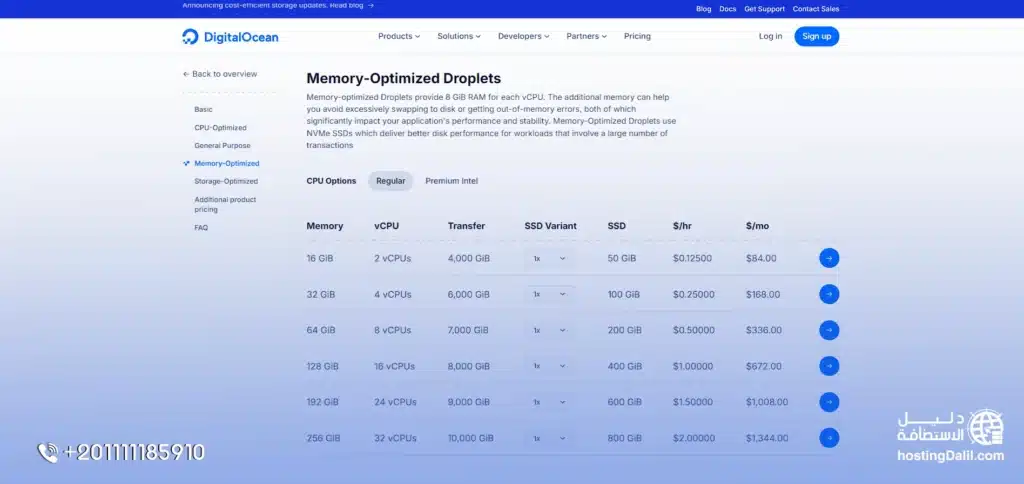1024x484 pixels.
Task: Go Back to overview
Action: (x=220, y=74)
